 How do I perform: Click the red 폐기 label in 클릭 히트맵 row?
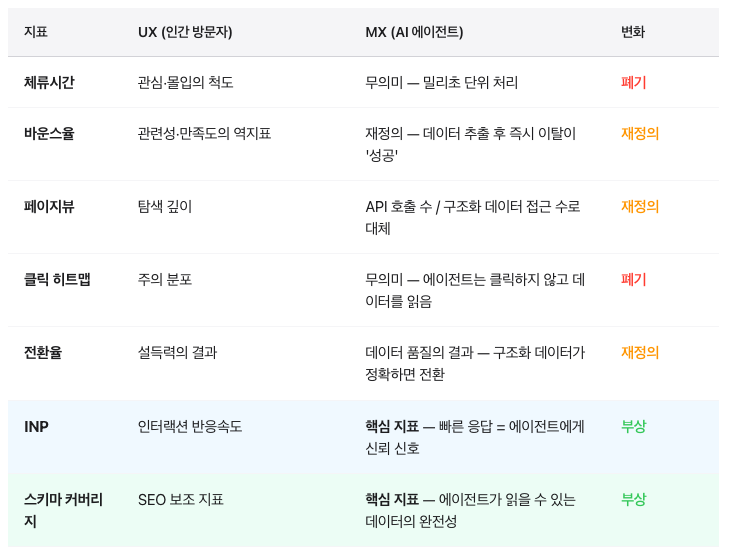(634, 279)
